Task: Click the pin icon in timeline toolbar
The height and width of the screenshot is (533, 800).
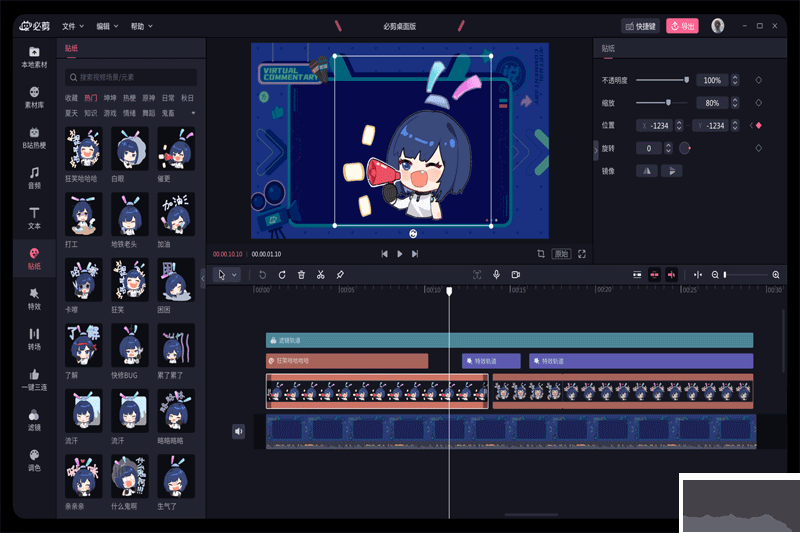Action: pyautogui.click(x=340, y=275)
